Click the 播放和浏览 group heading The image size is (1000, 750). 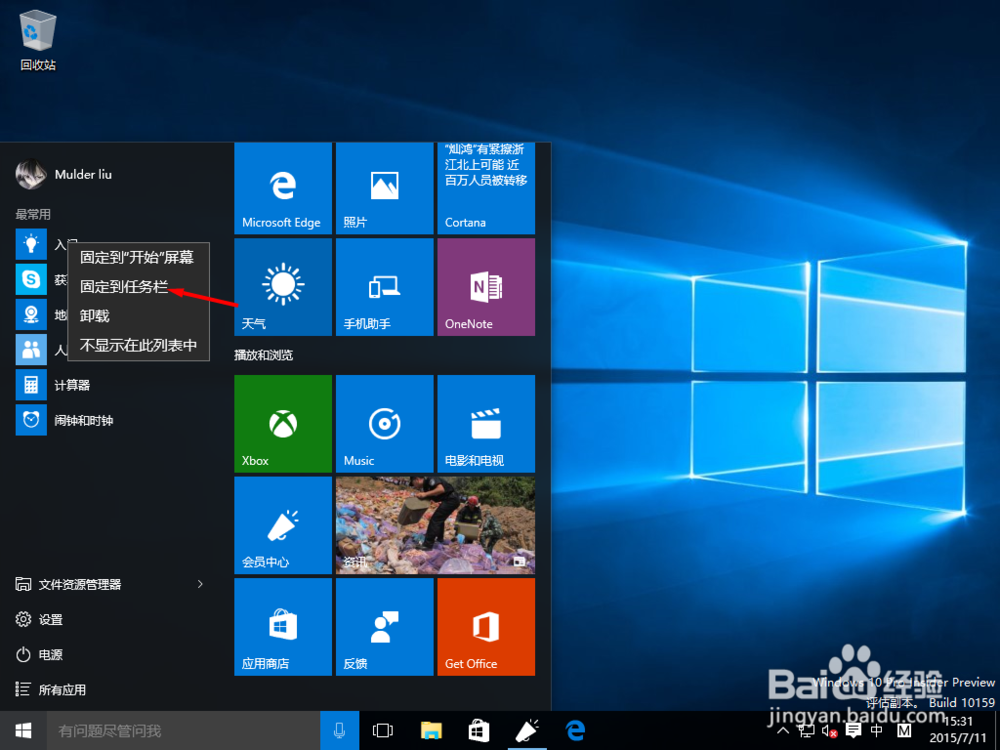coord(263,355)
